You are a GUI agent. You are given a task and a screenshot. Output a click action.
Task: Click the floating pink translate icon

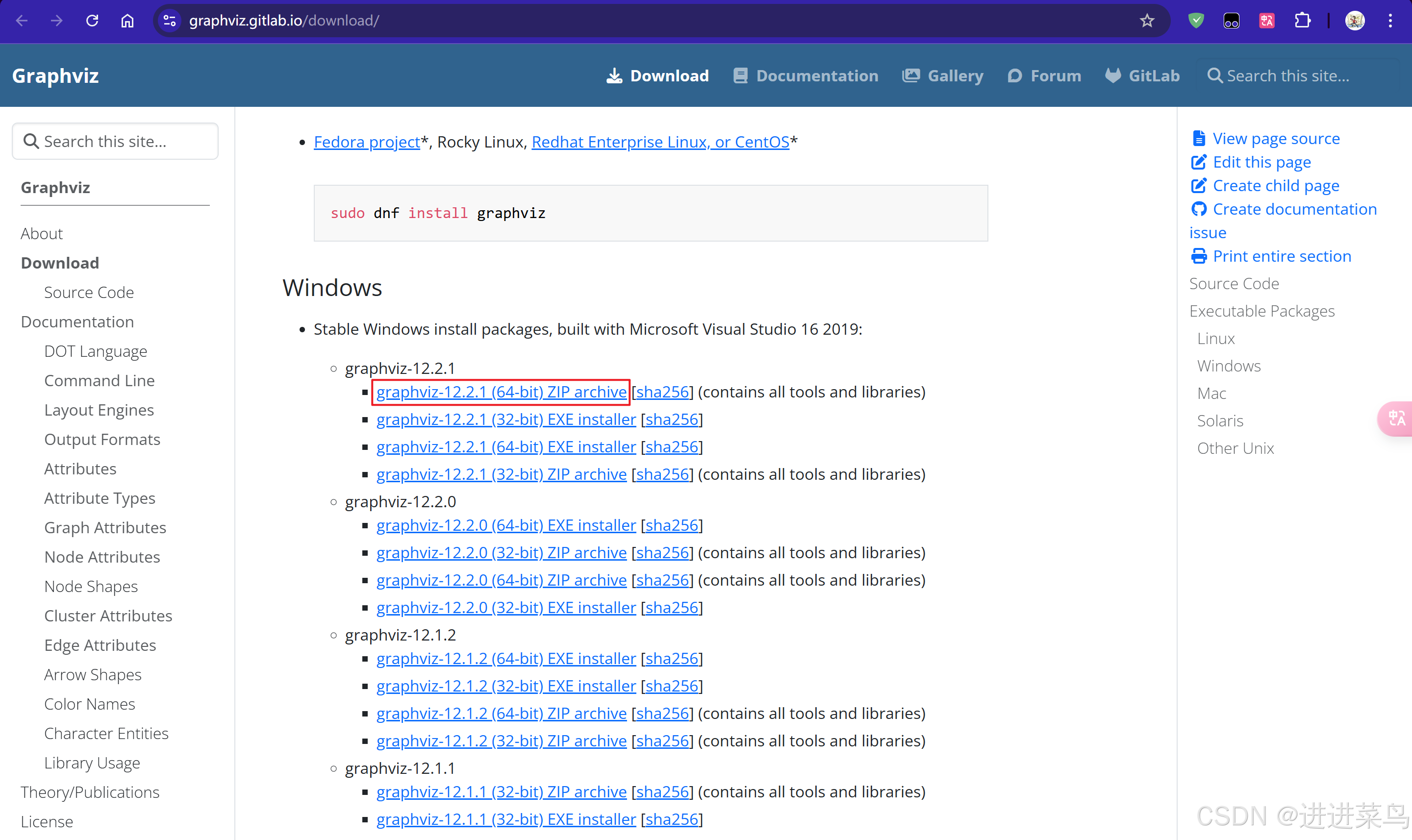click(1396, 419)
